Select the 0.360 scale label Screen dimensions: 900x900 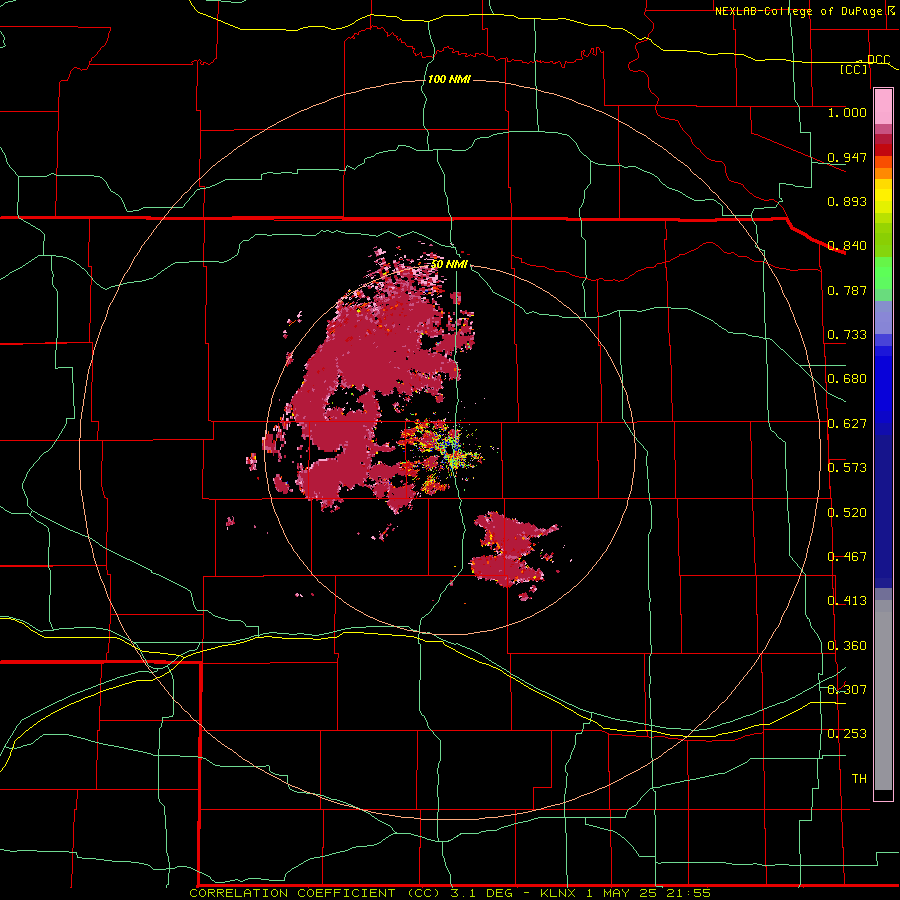click(847, 646)
